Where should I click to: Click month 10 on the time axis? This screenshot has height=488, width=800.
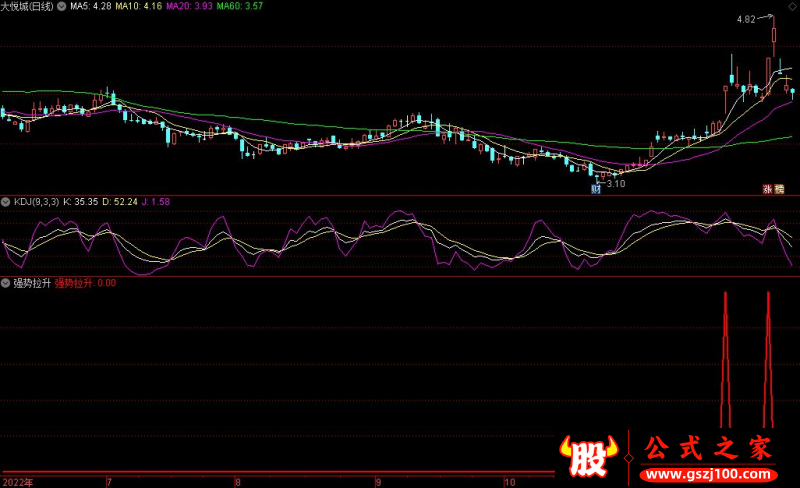[x=508, y=481]
